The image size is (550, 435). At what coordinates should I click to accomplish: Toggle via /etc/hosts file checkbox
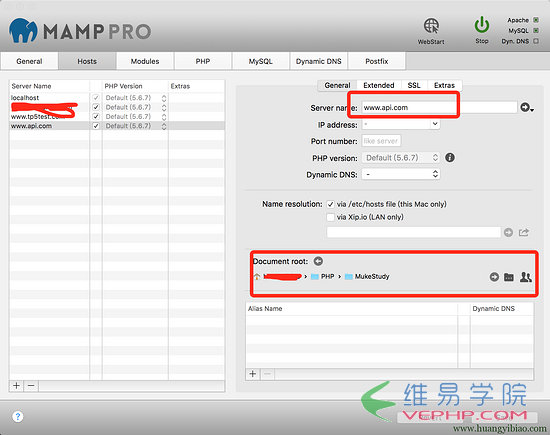pos(330,204)
